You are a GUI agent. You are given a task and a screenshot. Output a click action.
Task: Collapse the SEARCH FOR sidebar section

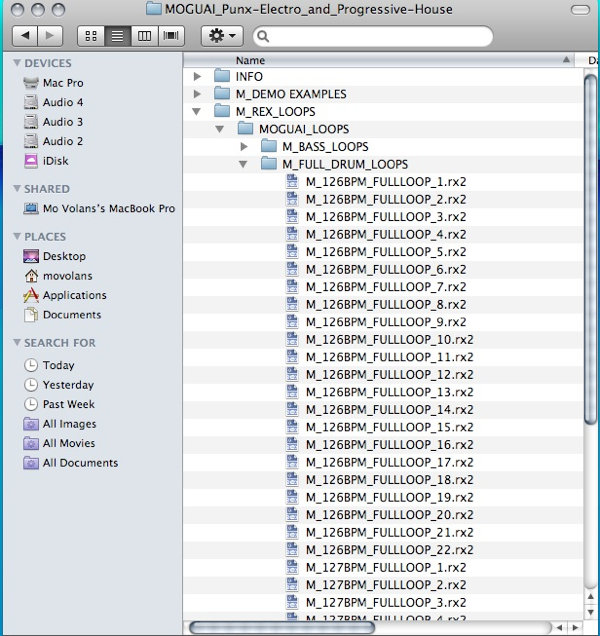tap(17, 342)
